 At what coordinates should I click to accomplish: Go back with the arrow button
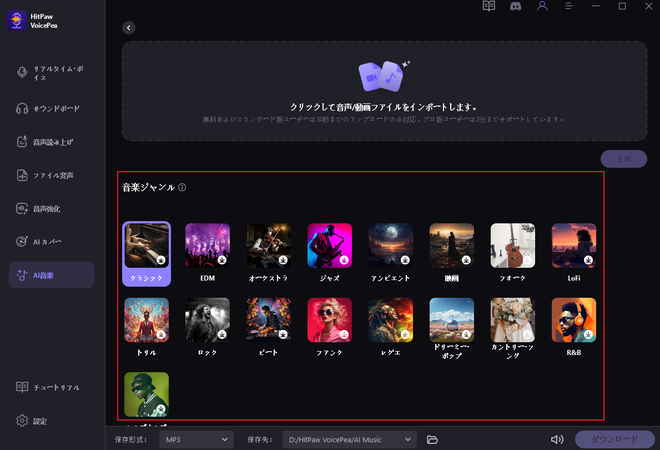pos(129,28)
